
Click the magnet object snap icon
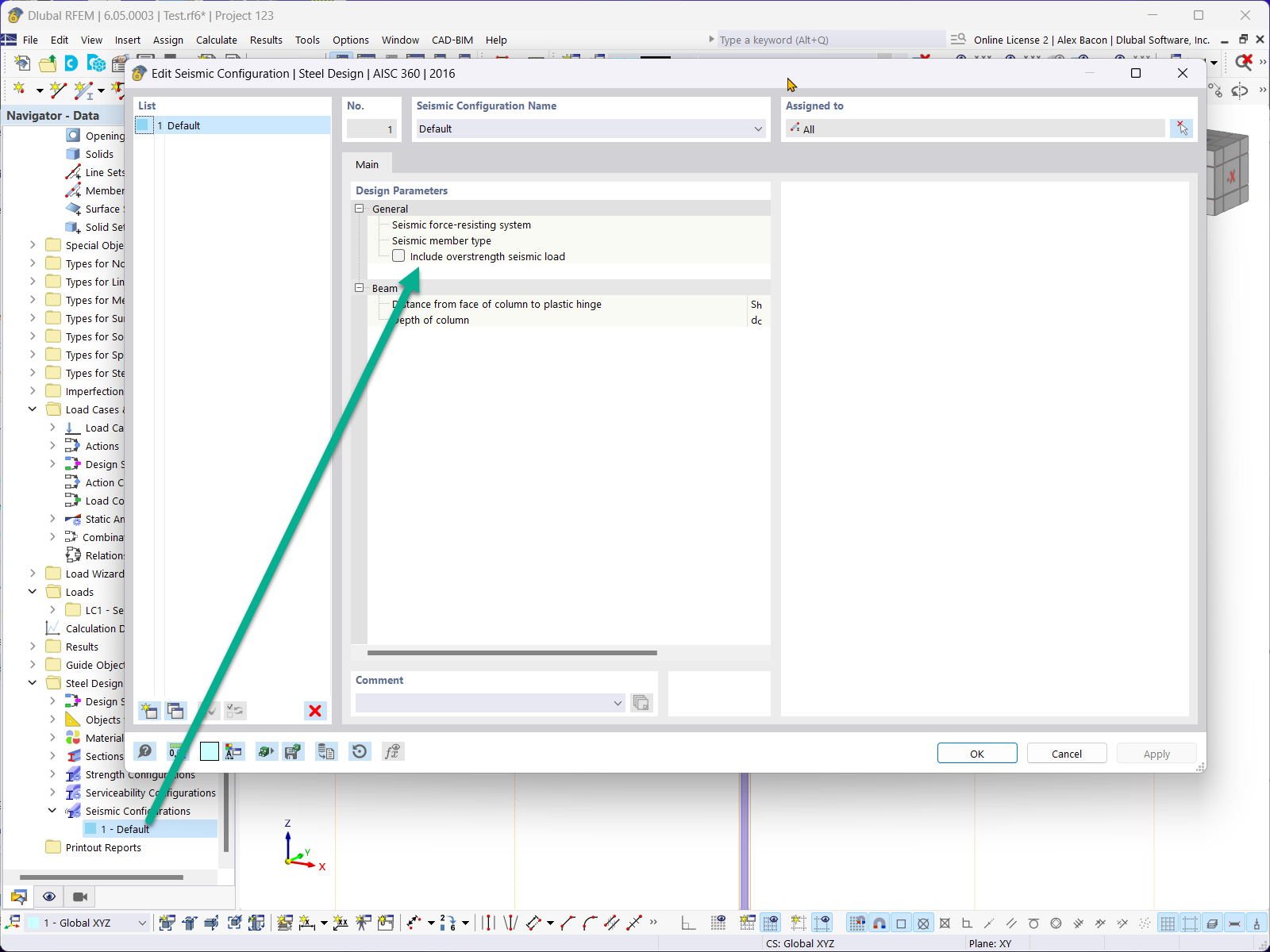tap(879, 923)
